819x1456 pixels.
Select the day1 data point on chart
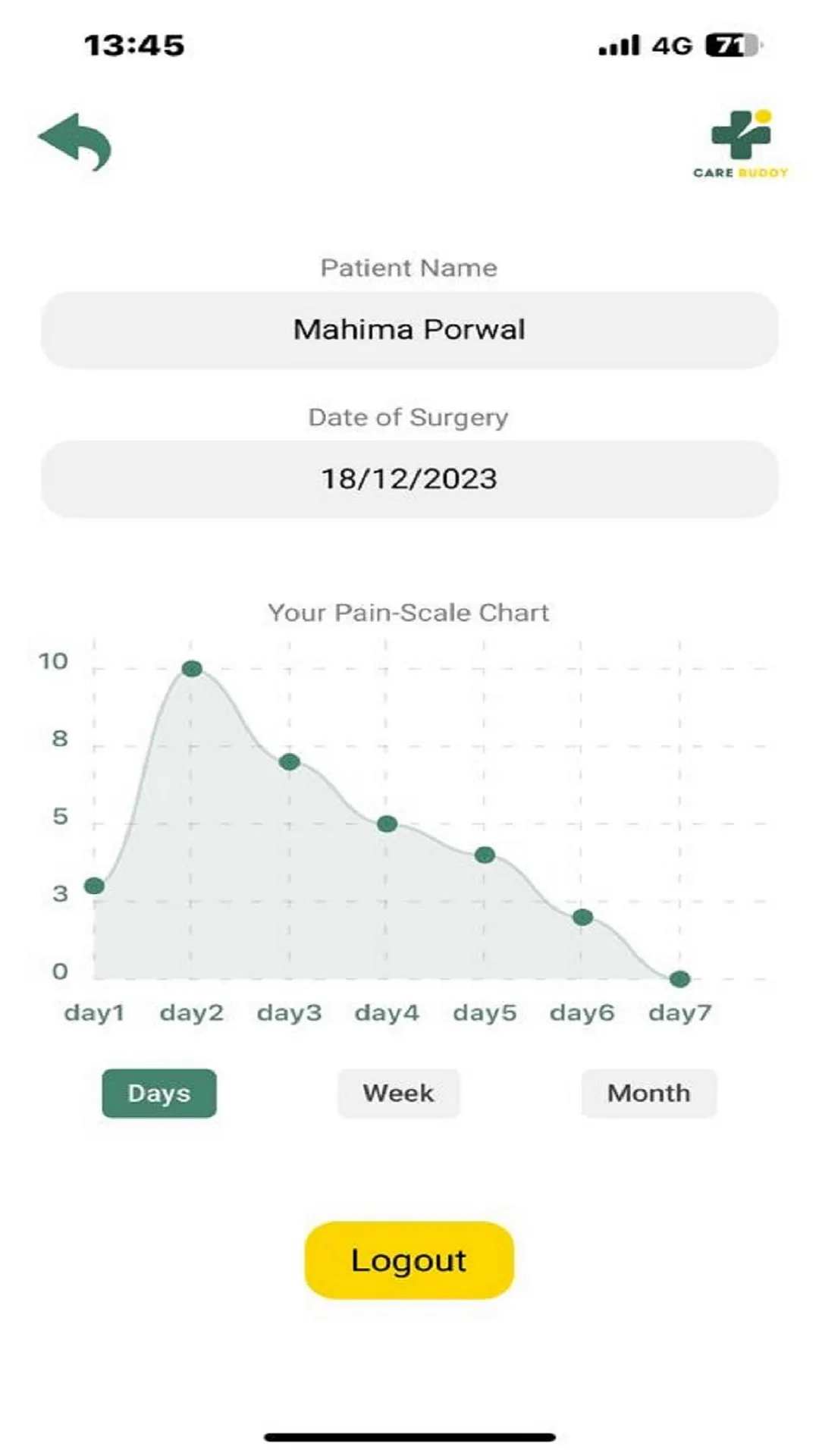(x=94, y=886)
